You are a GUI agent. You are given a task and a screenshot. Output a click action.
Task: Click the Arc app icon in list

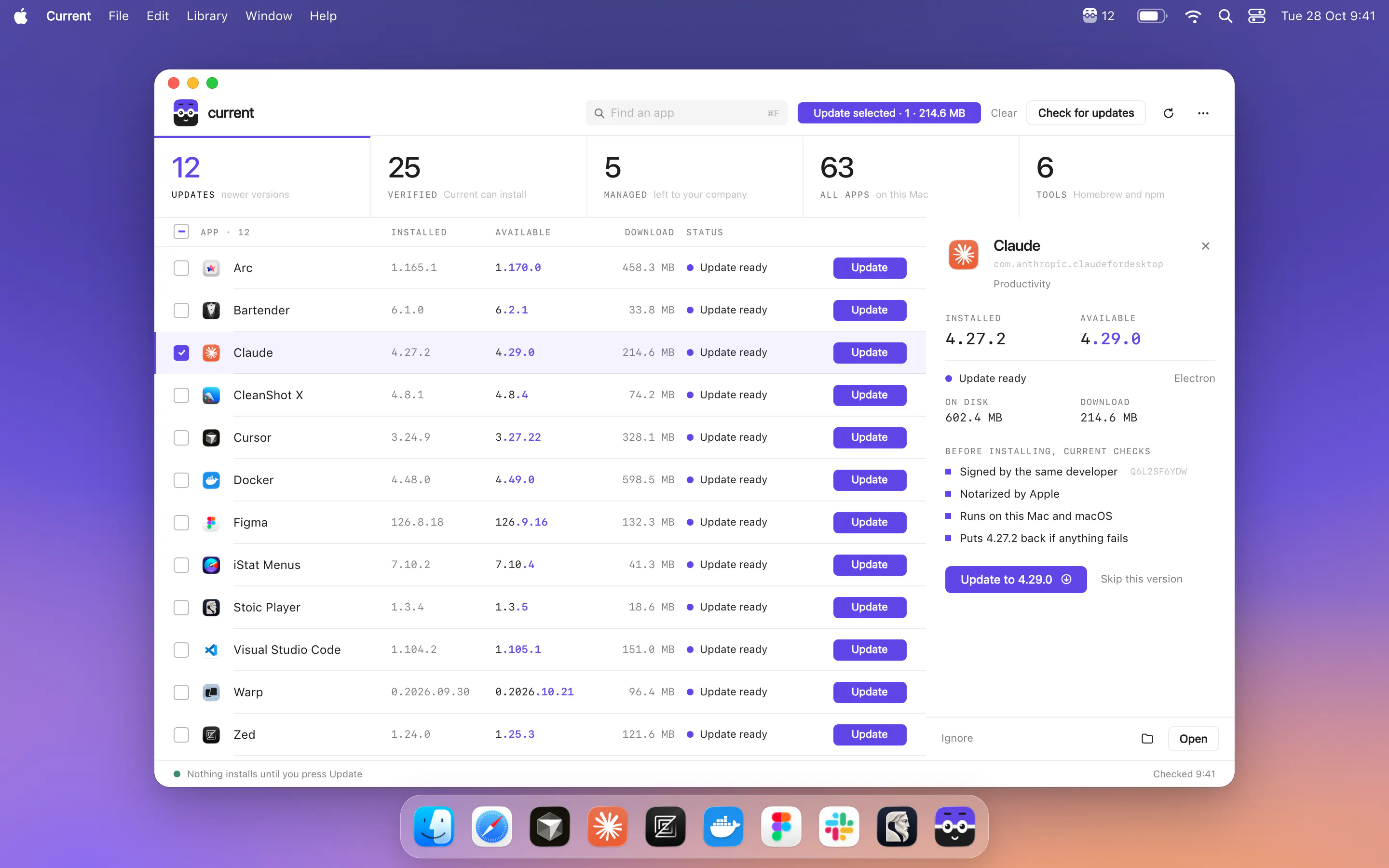211,268
